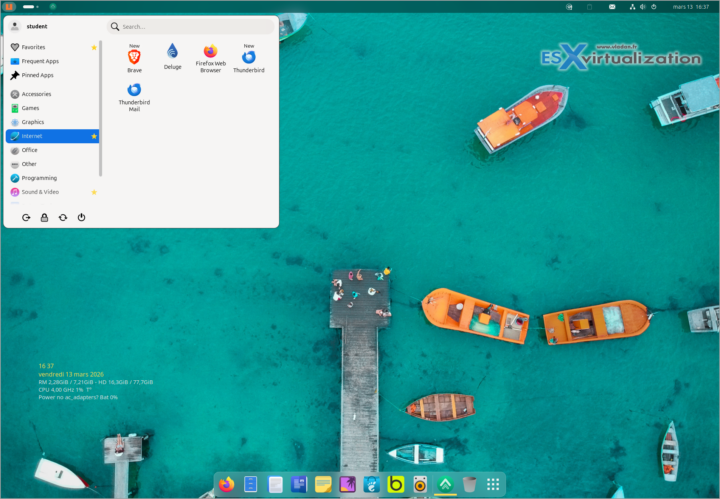This screenshot has width=720, height=499.
Task: Open the date and clock panel menu
Action: point(691,7)
